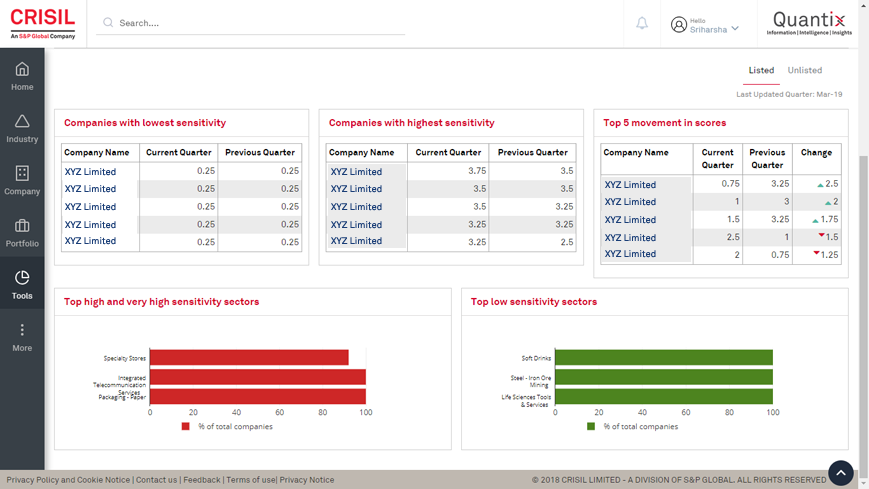Toggle the red '% of total companies' legend swatch

point(185,427)
